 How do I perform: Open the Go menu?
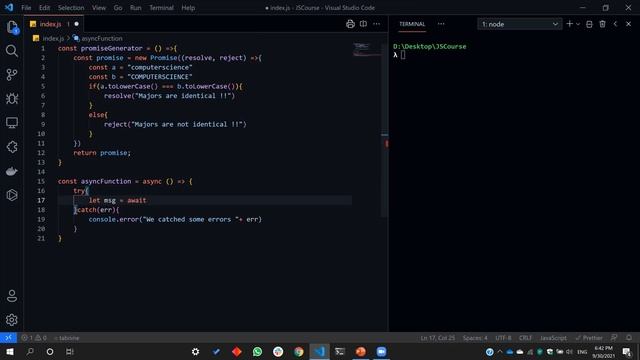[118, 8]
